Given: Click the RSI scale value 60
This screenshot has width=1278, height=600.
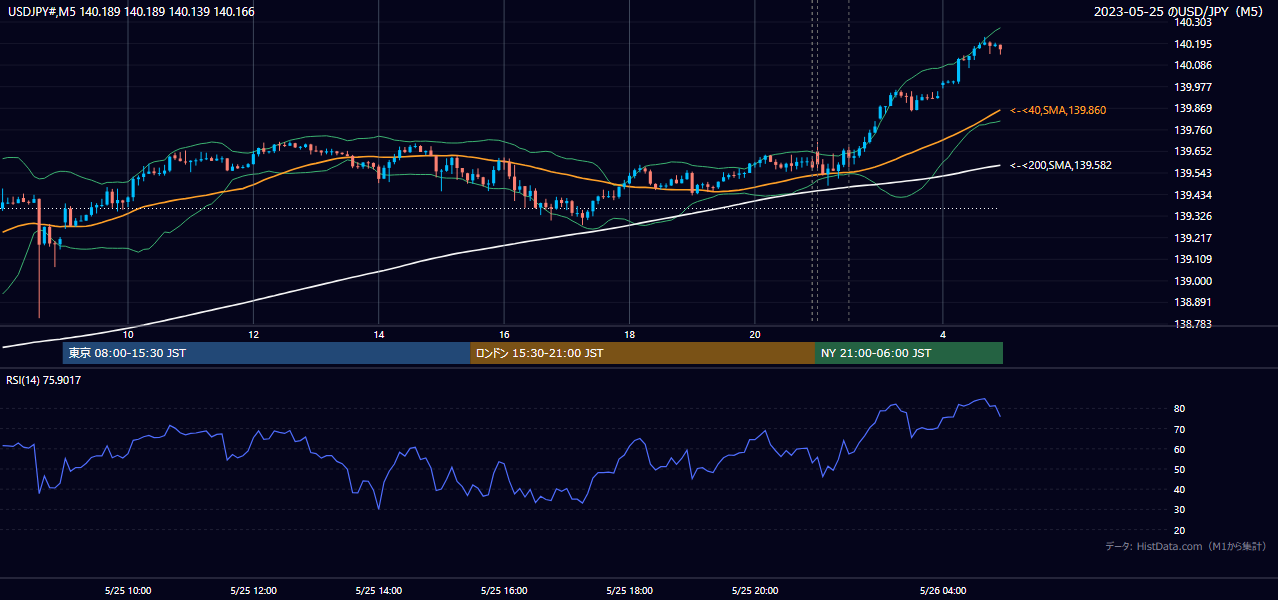Looking at the screenshot, I should [1179, 450].
